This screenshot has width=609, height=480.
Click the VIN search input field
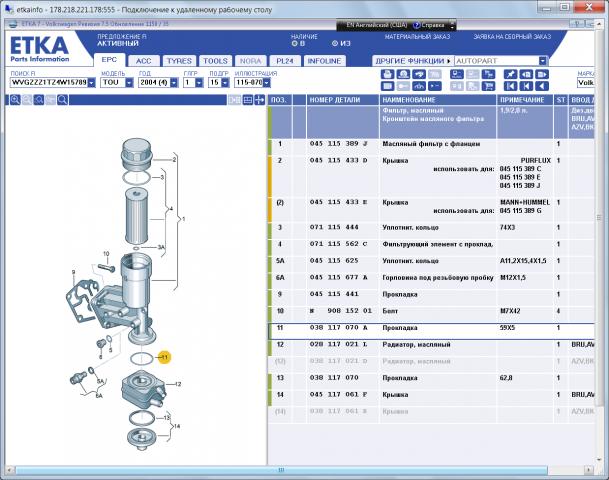49,82
